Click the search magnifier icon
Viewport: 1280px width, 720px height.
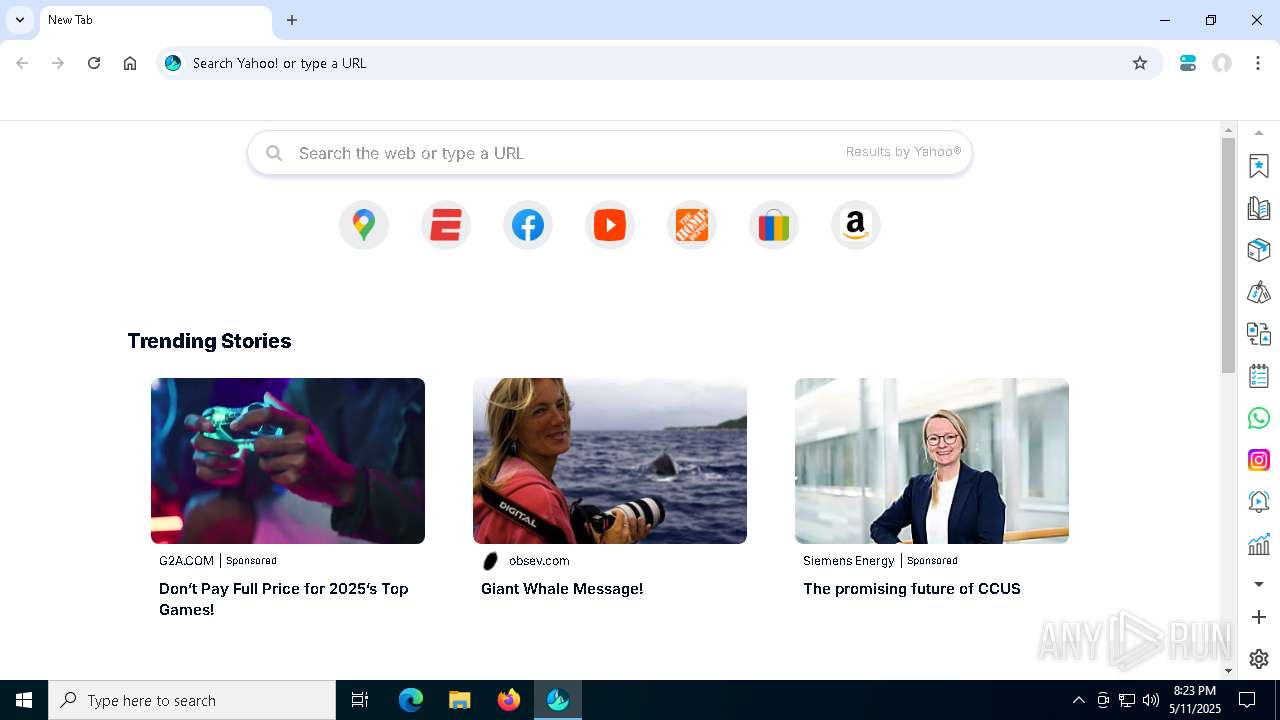(x=274, y=153)
